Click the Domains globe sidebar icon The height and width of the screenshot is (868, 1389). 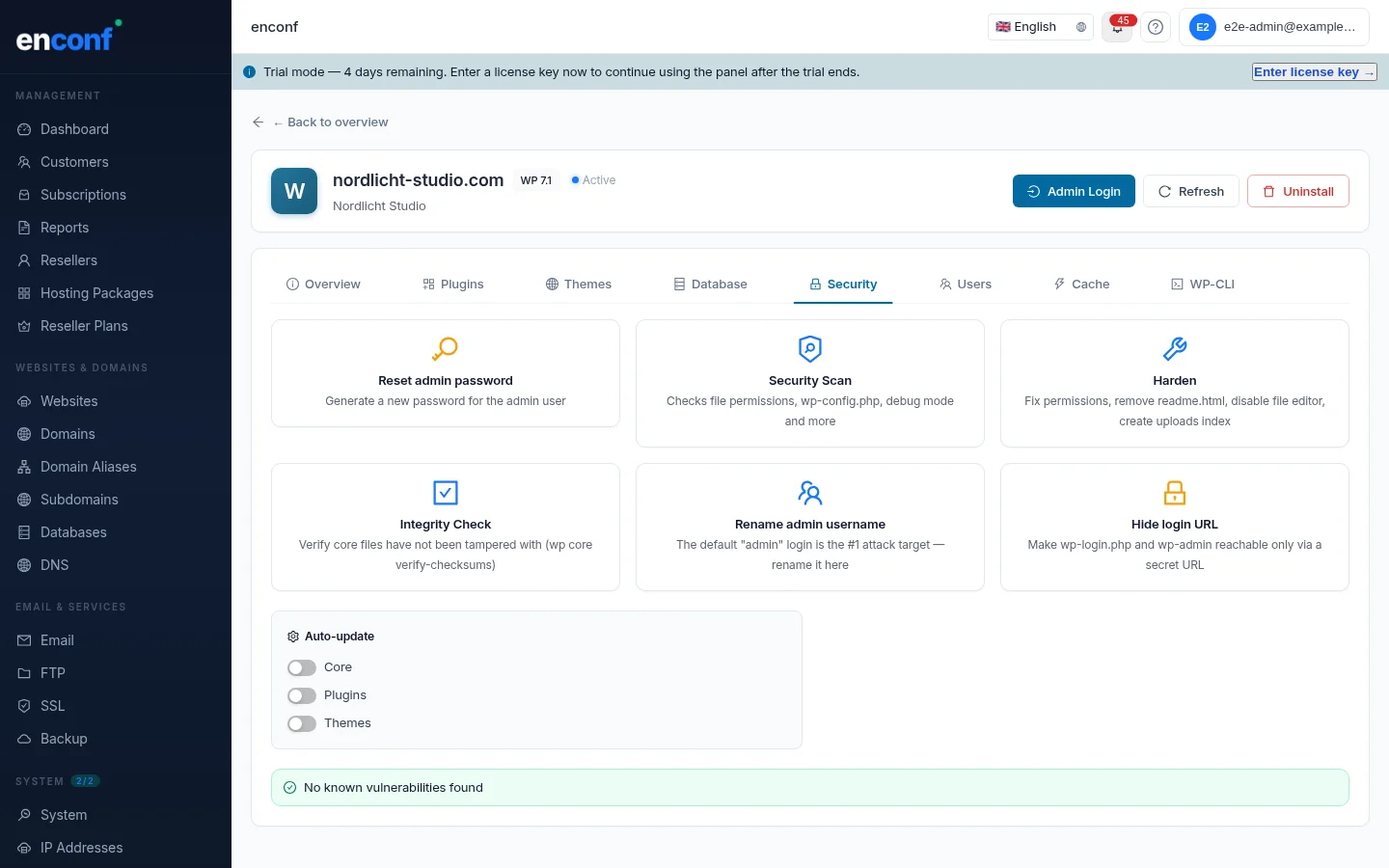[x=24, y=434]
